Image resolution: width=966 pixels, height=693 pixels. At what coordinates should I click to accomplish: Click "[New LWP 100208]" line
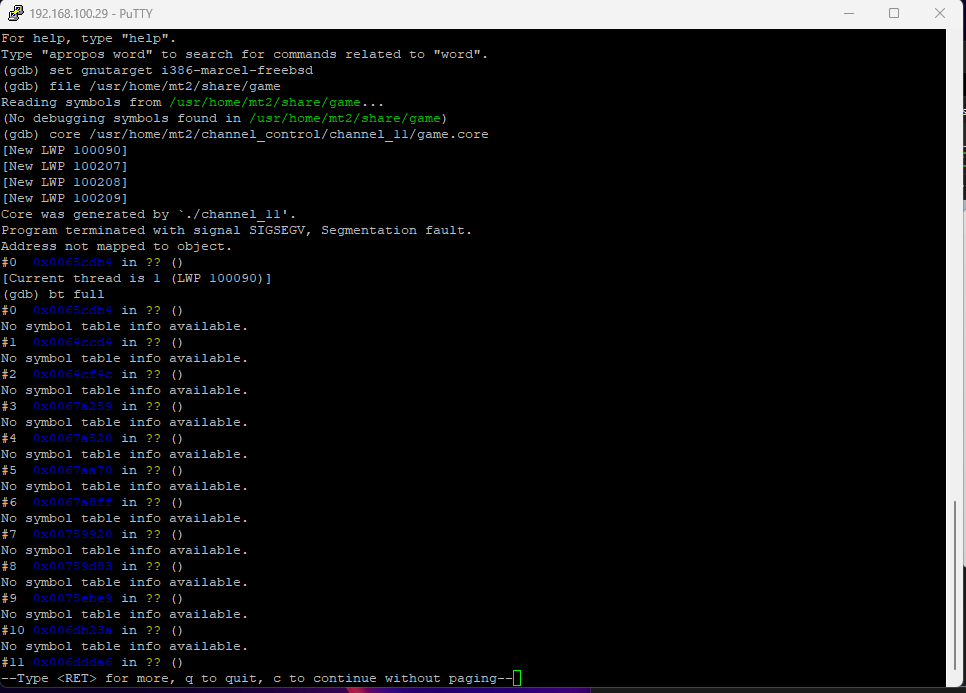(x=65, y=182)
